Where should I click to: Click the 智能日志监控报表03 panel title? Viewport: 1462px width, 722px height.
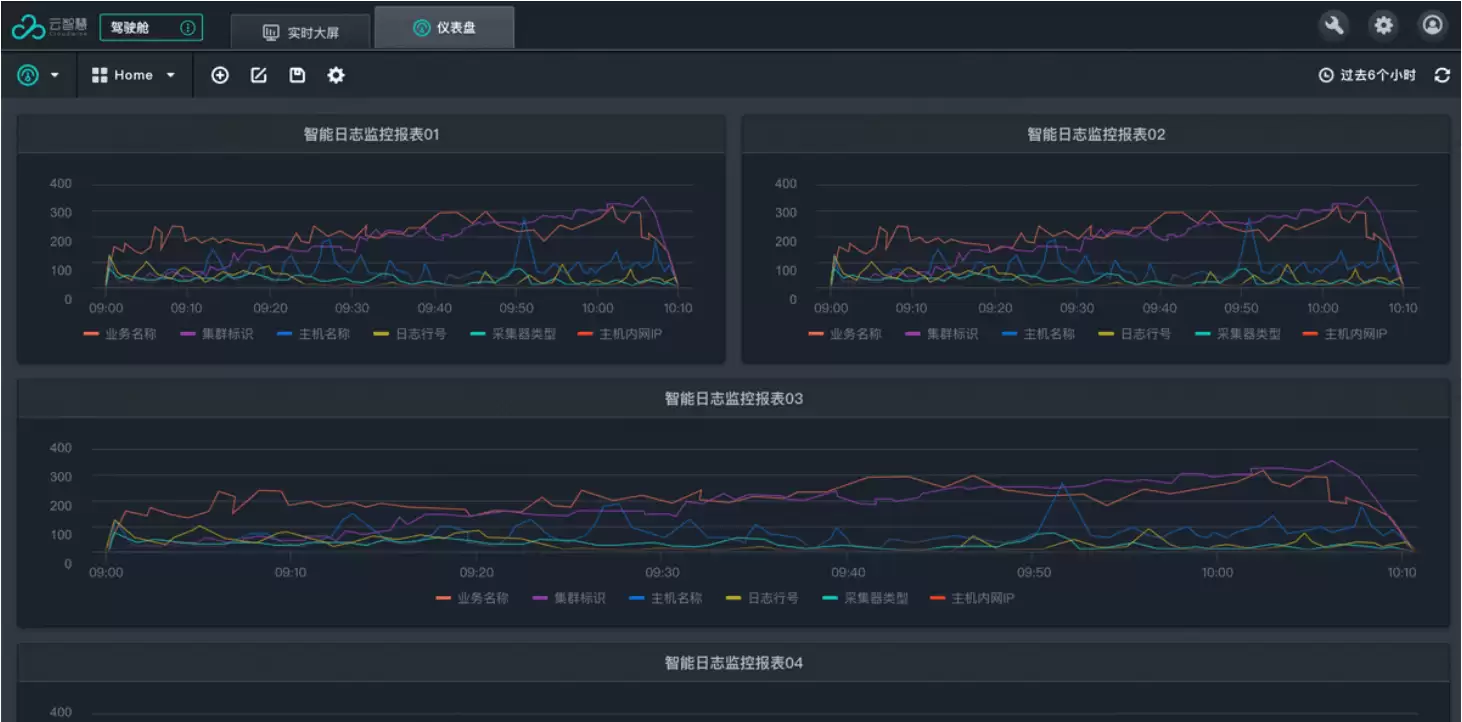pyautogui.click(x=734, y=399)
